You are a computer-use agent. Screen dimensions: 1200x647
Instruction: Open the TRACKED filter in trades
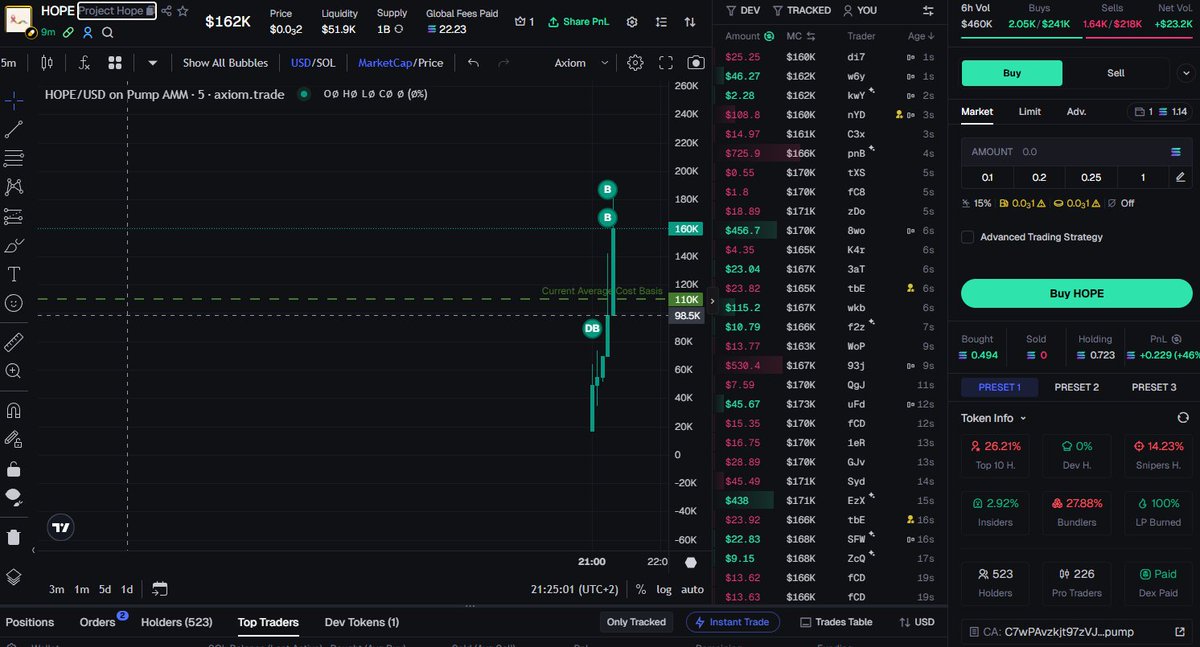click(x=802, y=10)
